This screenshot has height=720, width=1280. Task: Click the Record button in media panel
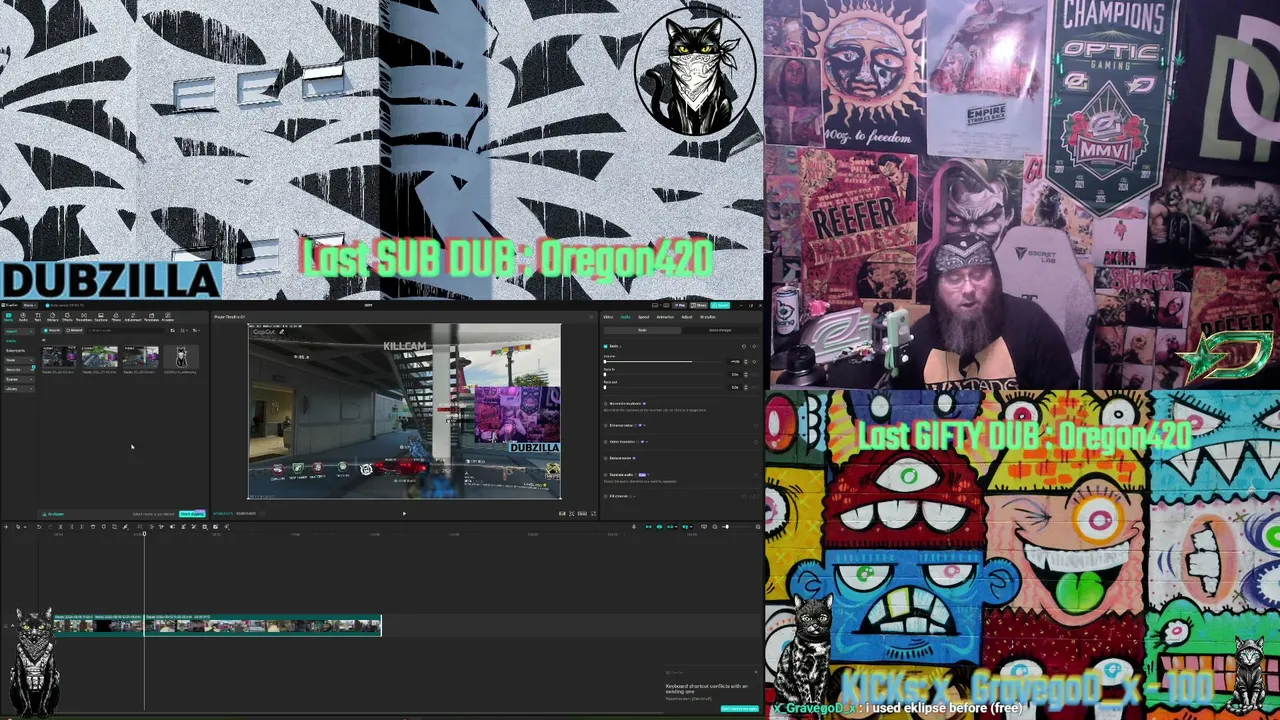(74, 330)
